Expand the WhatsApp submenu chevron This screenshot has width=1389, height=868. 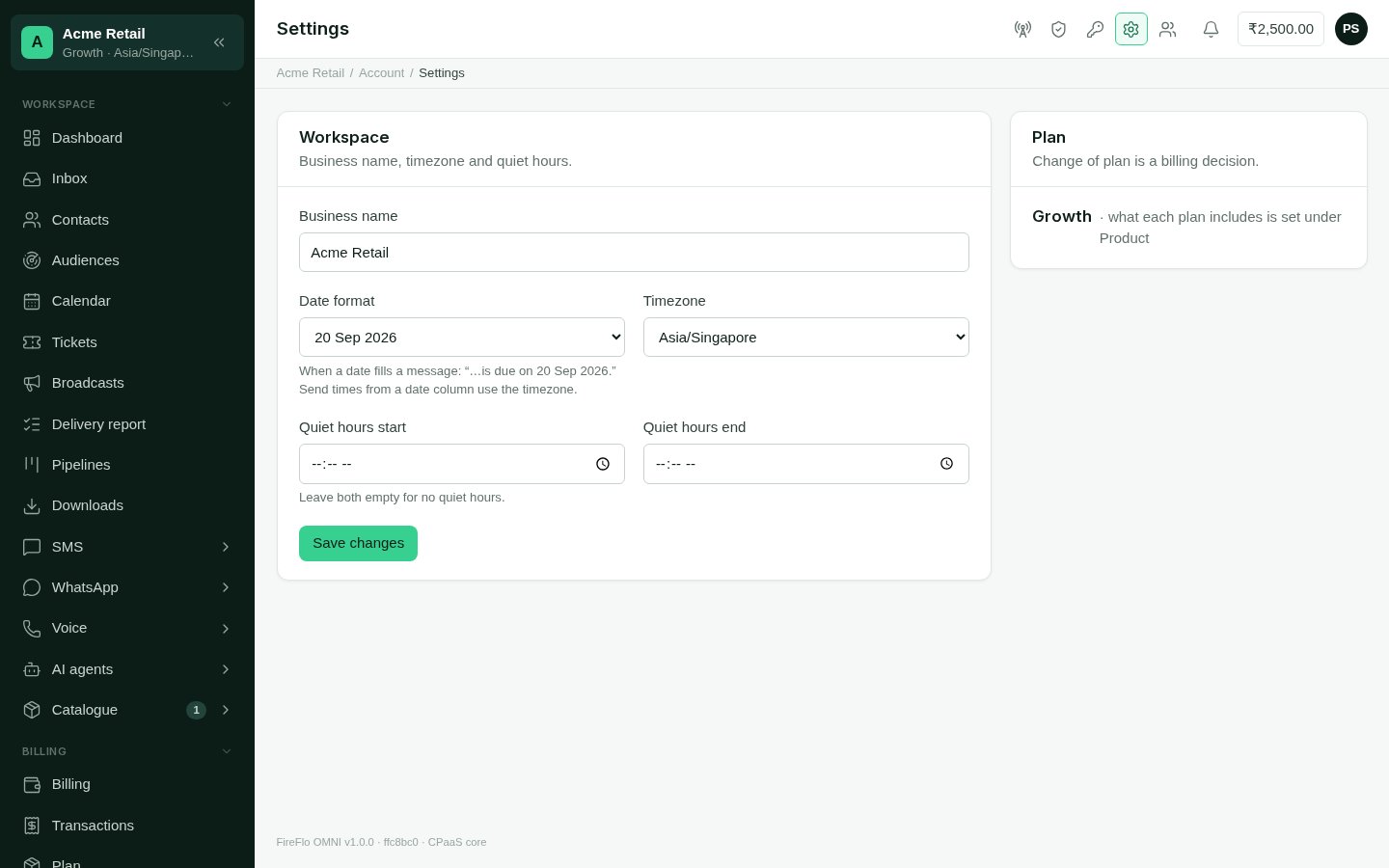pos(226,587)
